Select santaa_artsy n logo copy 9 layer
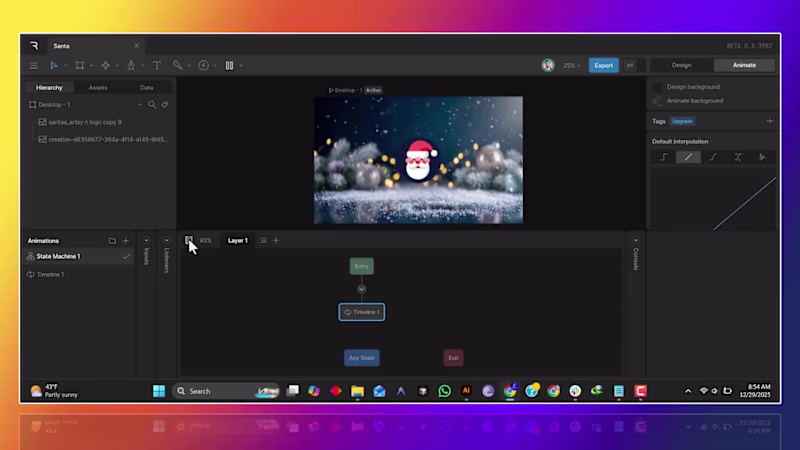 point(85,122)
